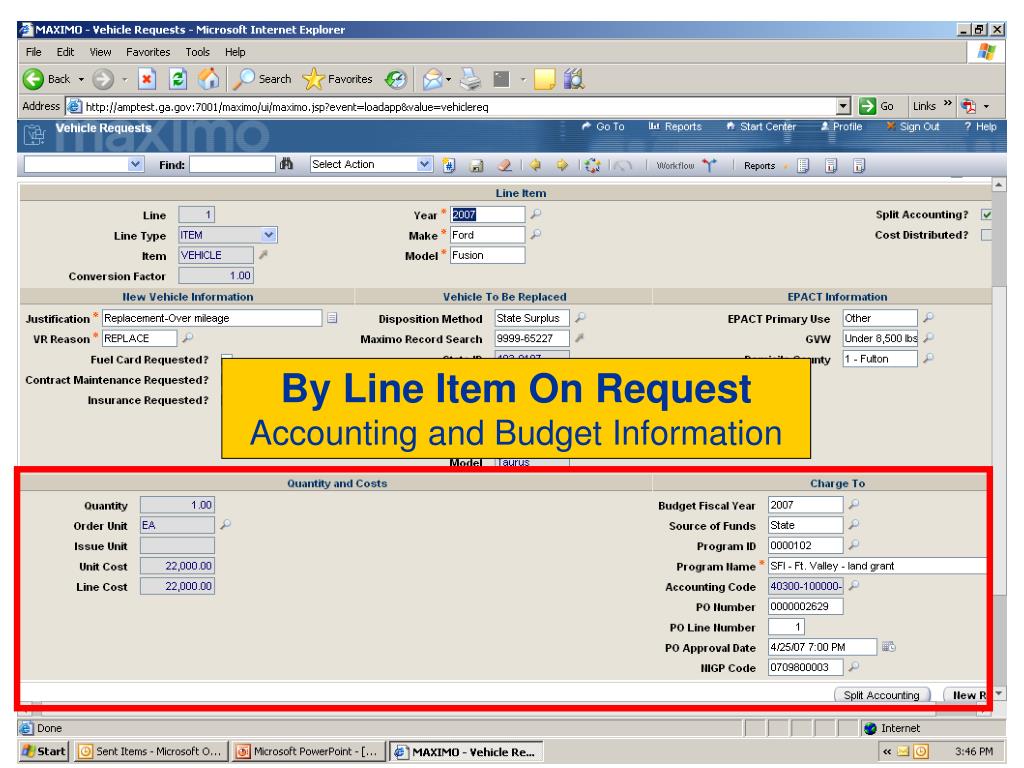Click Sign Out in the Maximo header
1024x768 pixels.
click(913, 127)
